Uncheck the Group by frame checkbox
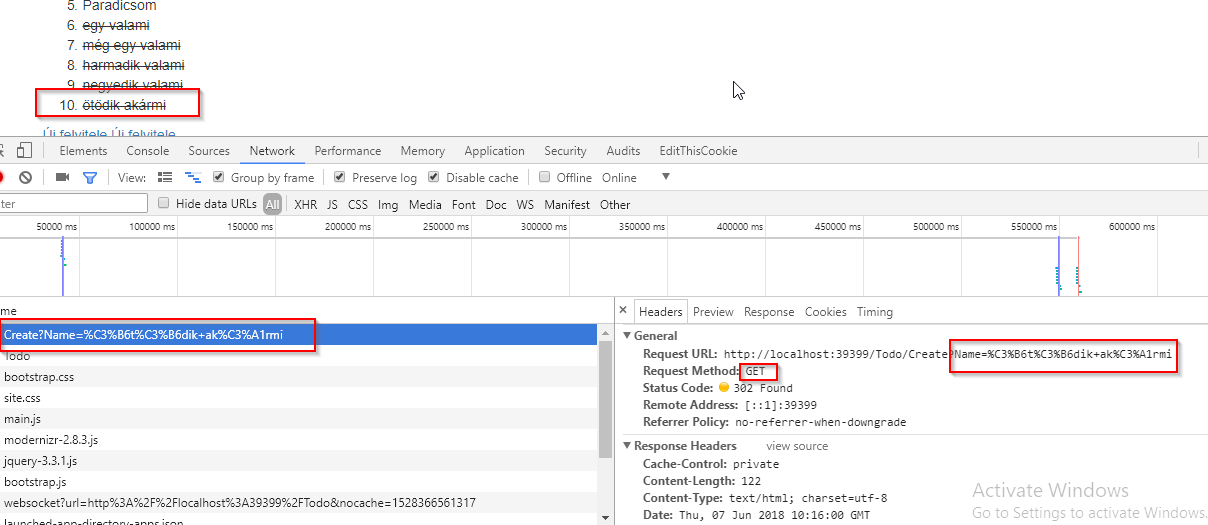1208x525 pixels. tap(219, 177)
